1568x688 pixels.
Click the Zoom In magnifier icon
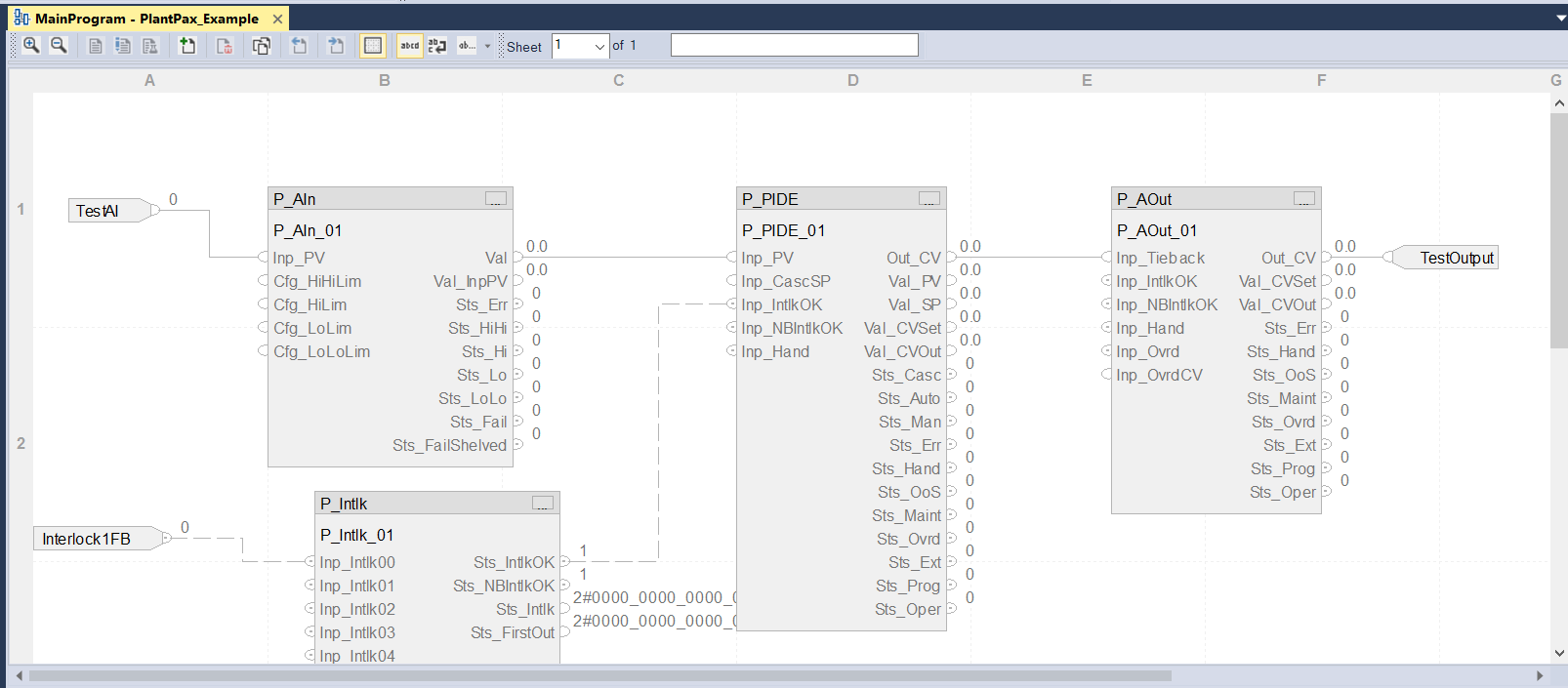(x=31, y=45)
